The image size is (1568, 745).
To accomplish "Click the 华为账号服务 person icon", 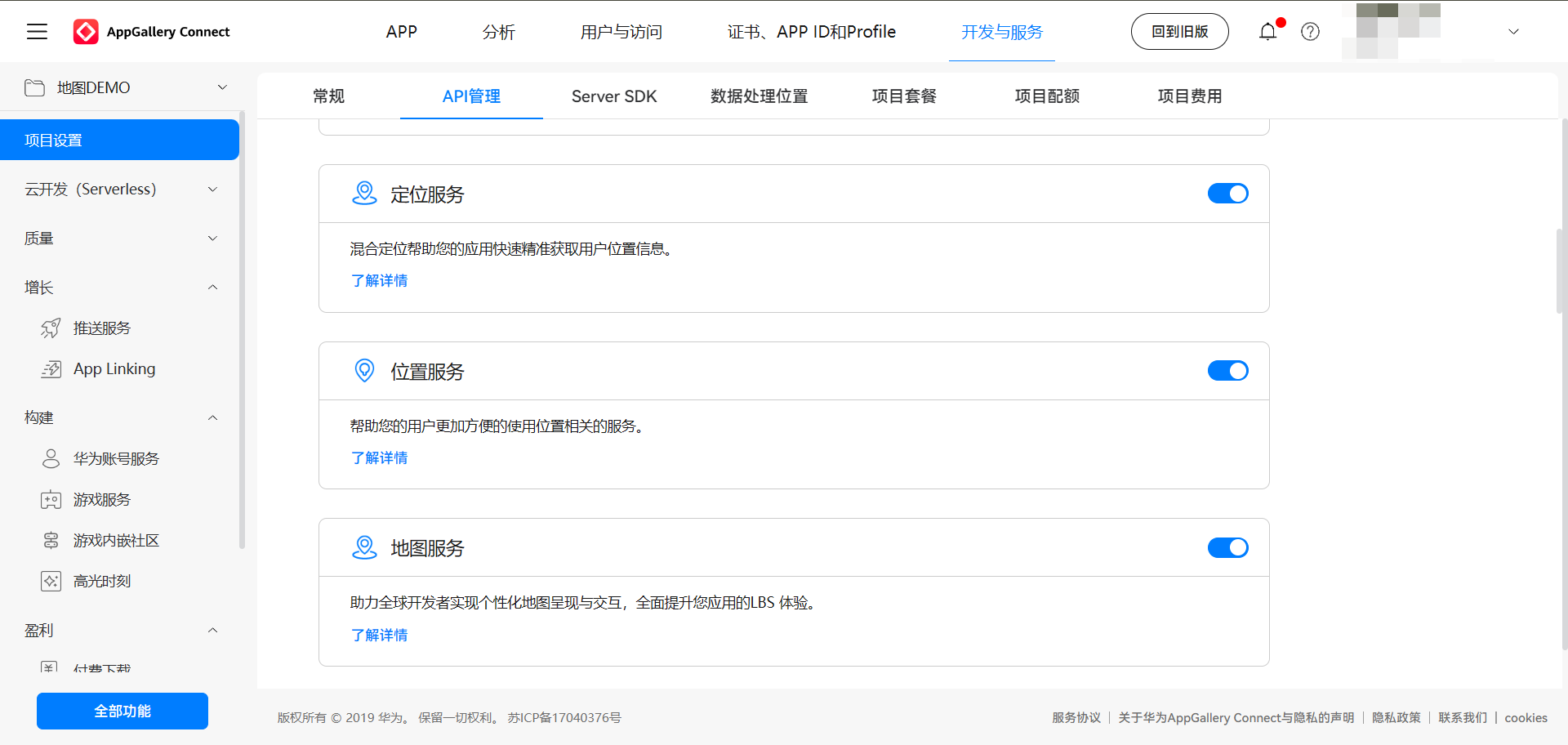I will [x=51, y=459].
